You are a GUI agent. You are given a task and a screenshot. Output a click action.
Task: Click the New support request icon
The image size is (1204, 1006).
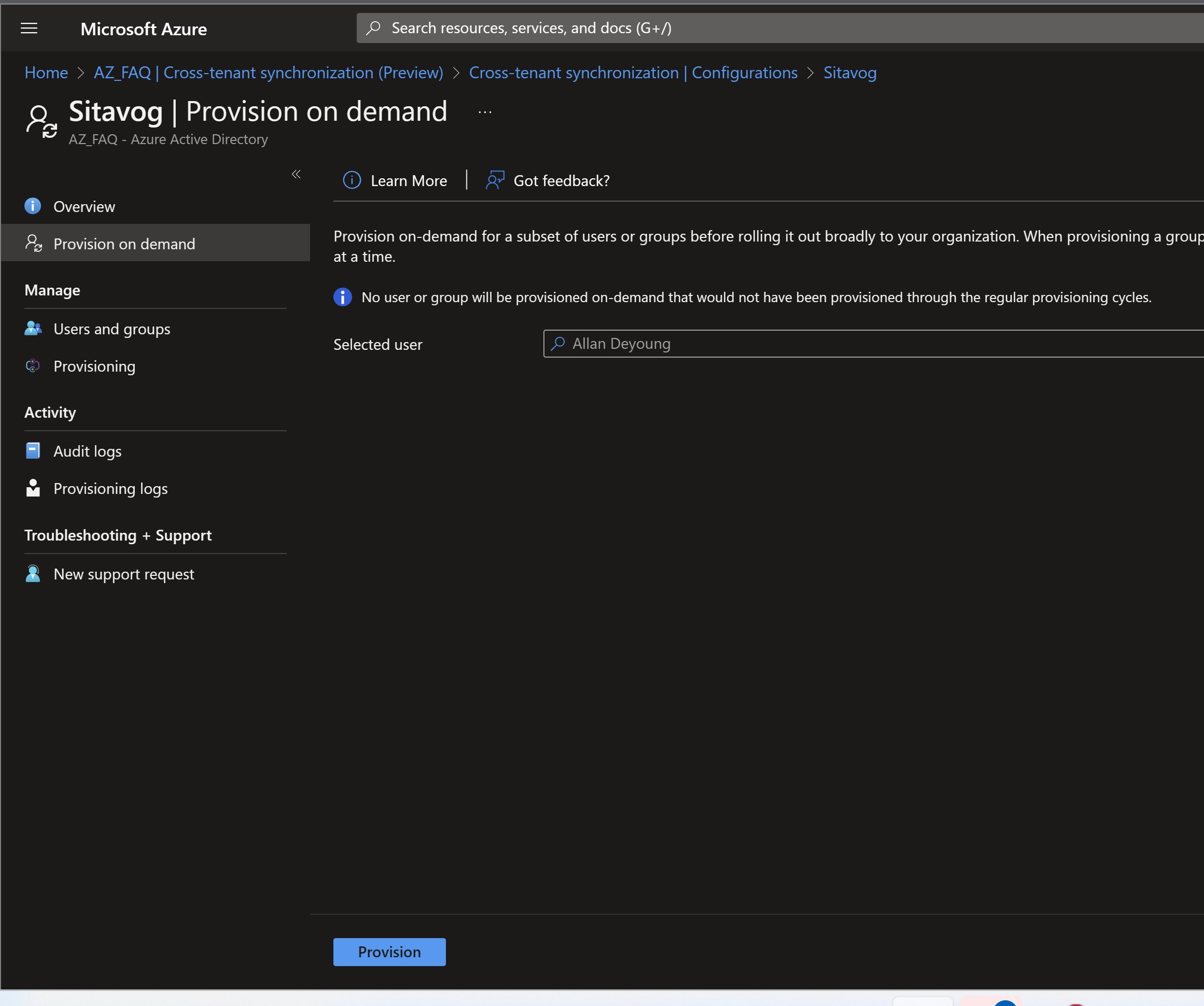tap(33, 573)
